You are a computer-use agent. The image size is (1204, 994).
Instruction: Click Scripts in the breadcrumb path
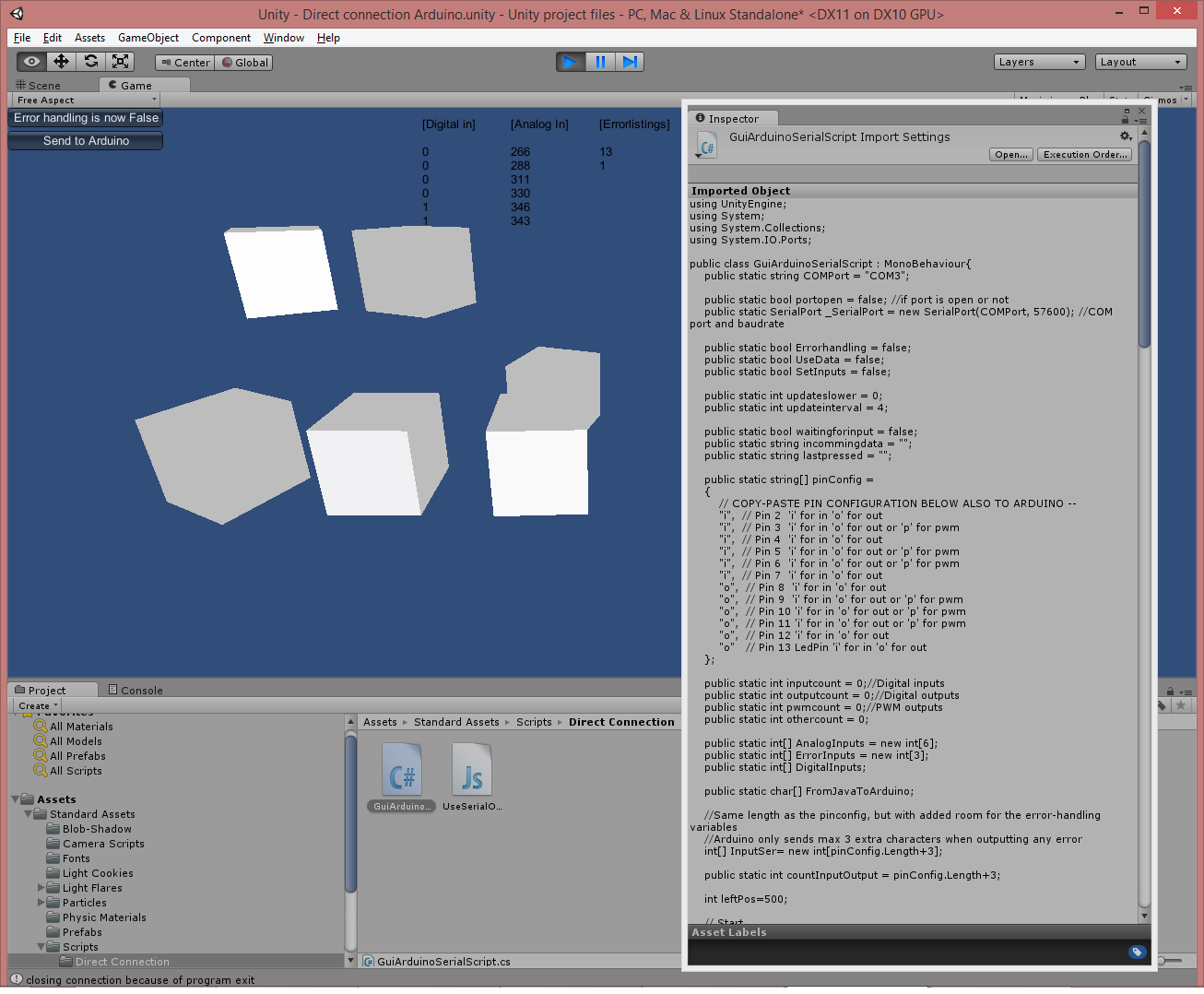point(534,722)
